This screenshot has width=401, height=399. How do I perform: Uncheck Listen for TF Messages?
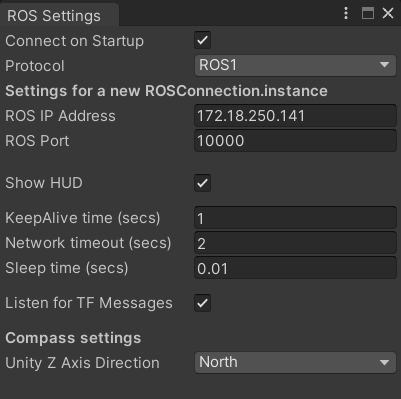[203, 303]
